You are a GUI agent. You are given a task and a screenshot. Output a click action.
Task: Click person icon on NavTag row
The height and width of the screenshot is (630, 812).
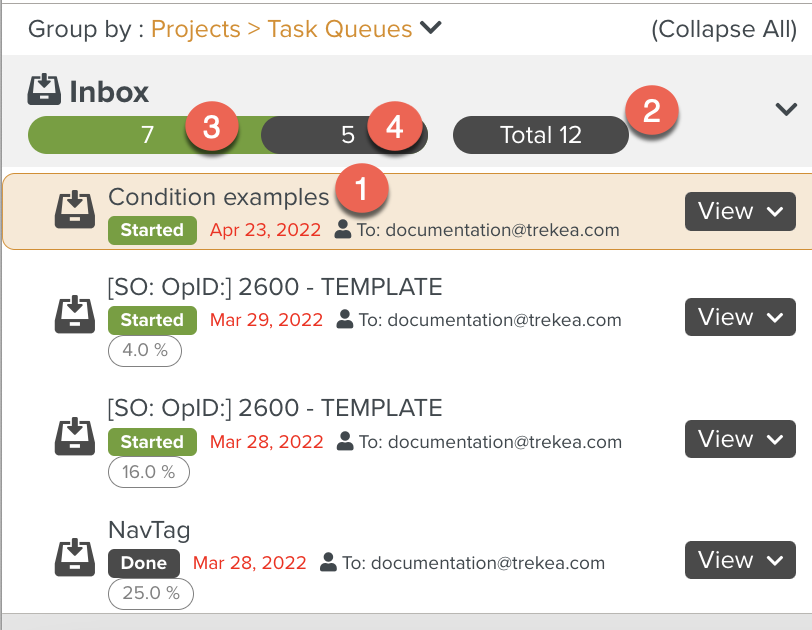pos(327,563)
